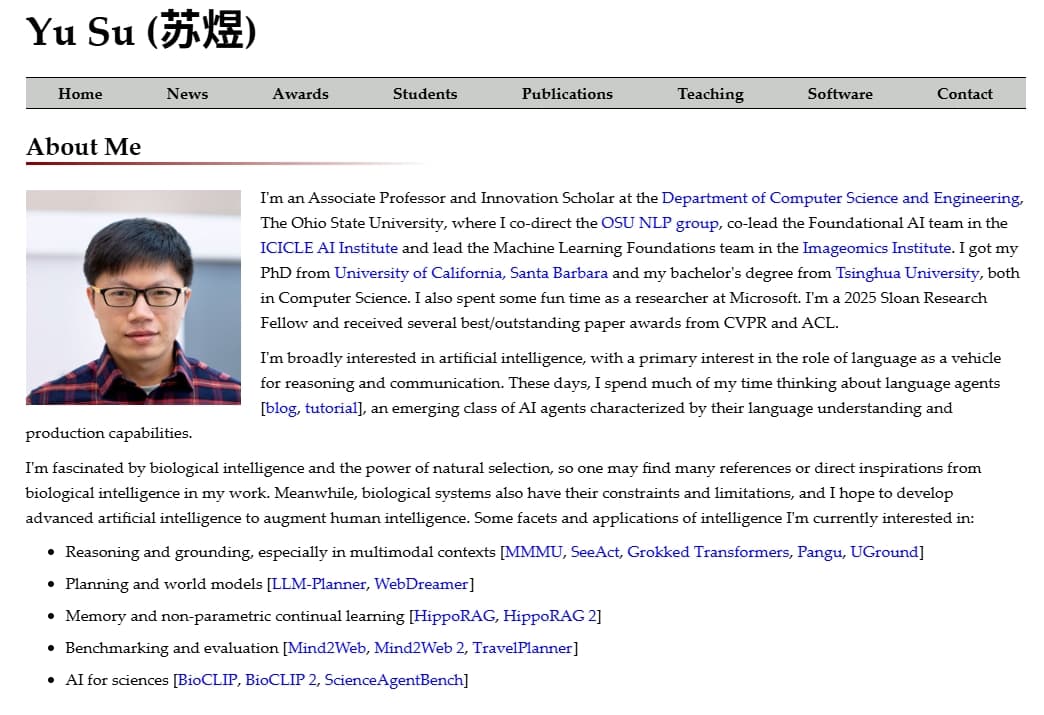Click the Tsinghua University link
1044x715 pixels.
pyautogui.click(x=907, y=273)
